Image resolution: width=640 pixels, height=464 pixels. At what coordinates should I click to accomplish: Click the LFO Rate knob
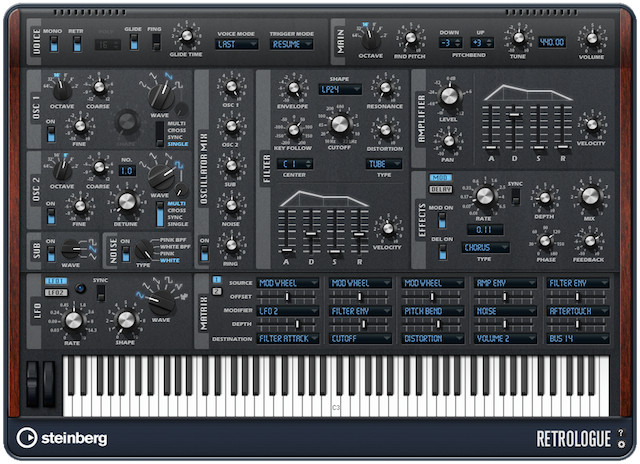pos(73,319)
